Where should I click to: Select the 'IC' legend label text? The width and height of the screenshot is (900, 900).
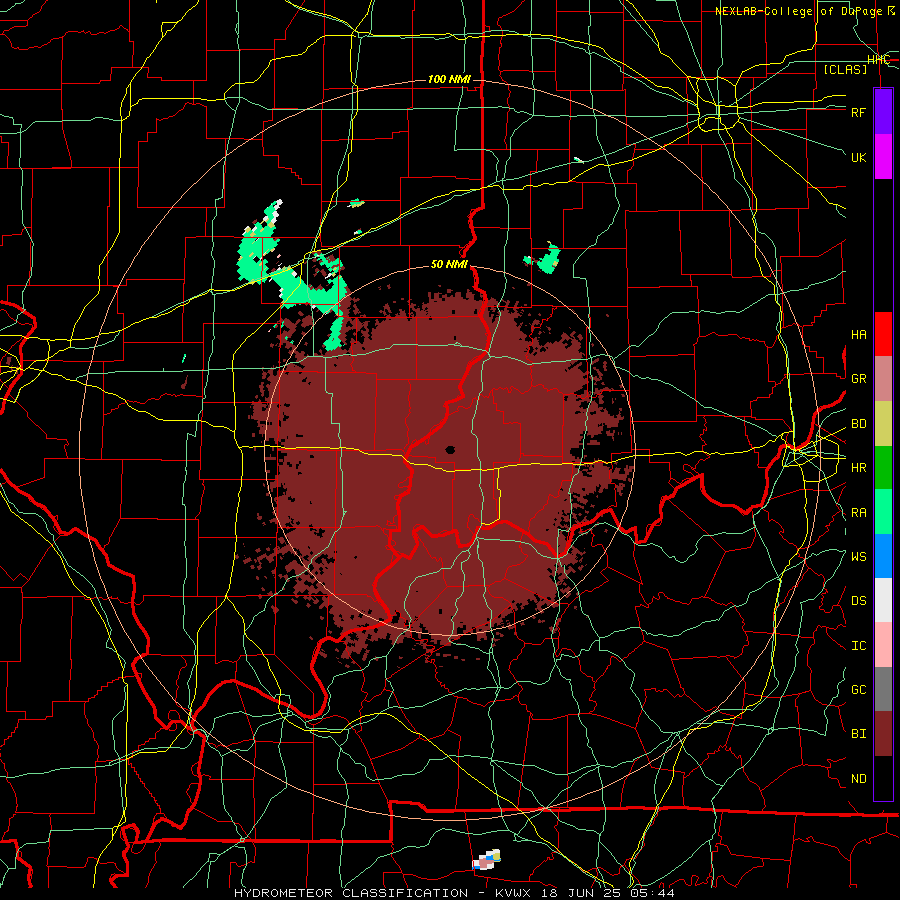(858, 646)
